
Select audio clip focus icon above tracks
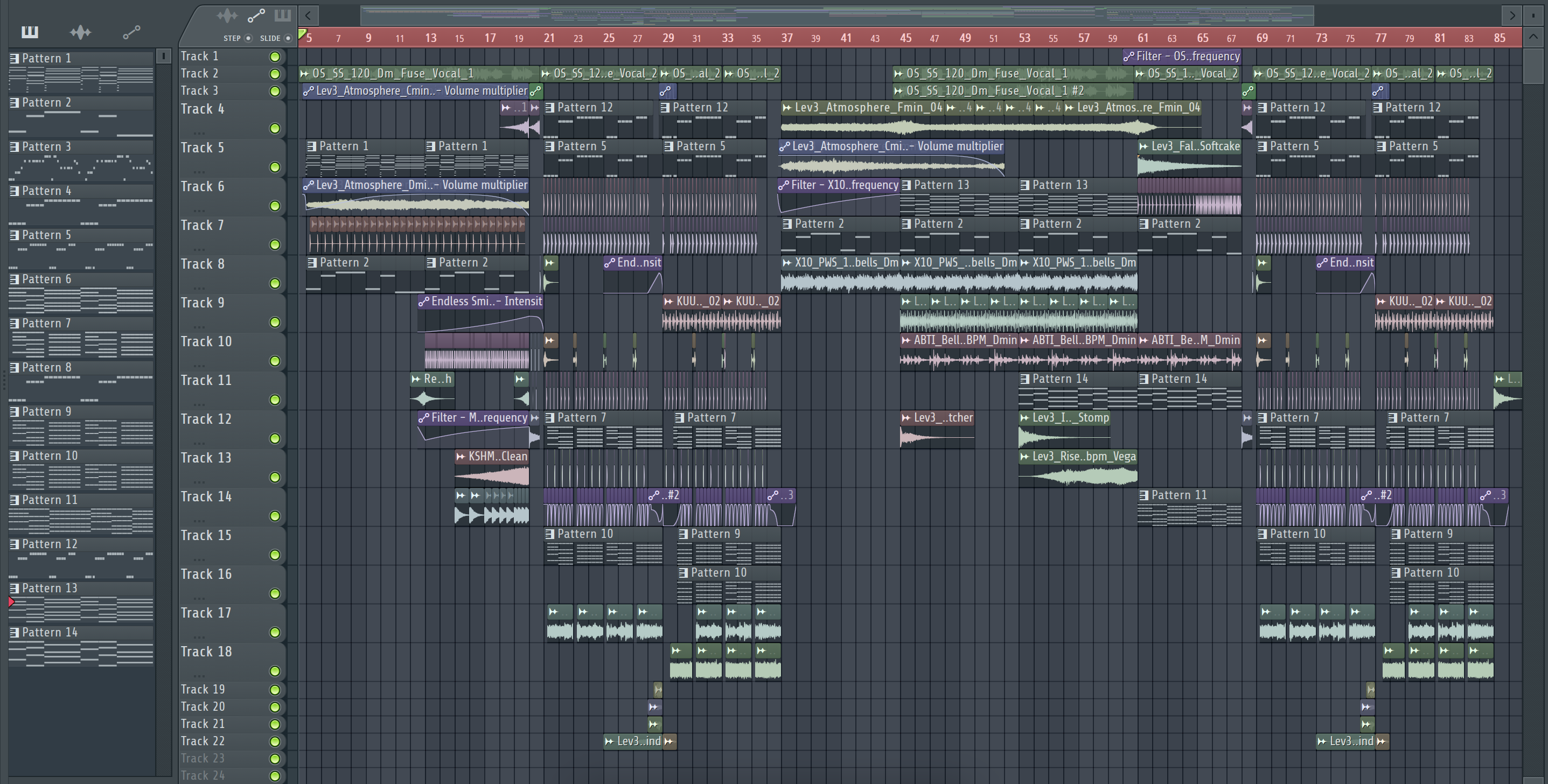(227, 15)
